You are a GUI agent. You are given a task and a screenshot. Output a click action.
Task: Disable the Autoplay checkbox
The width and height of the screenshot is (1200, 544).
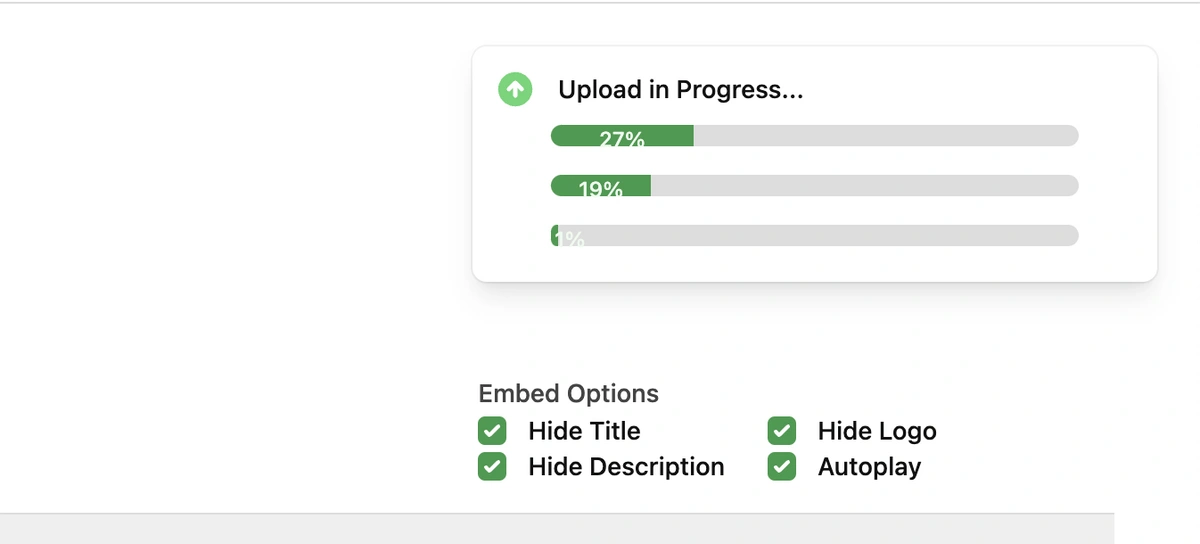(782, 467)
